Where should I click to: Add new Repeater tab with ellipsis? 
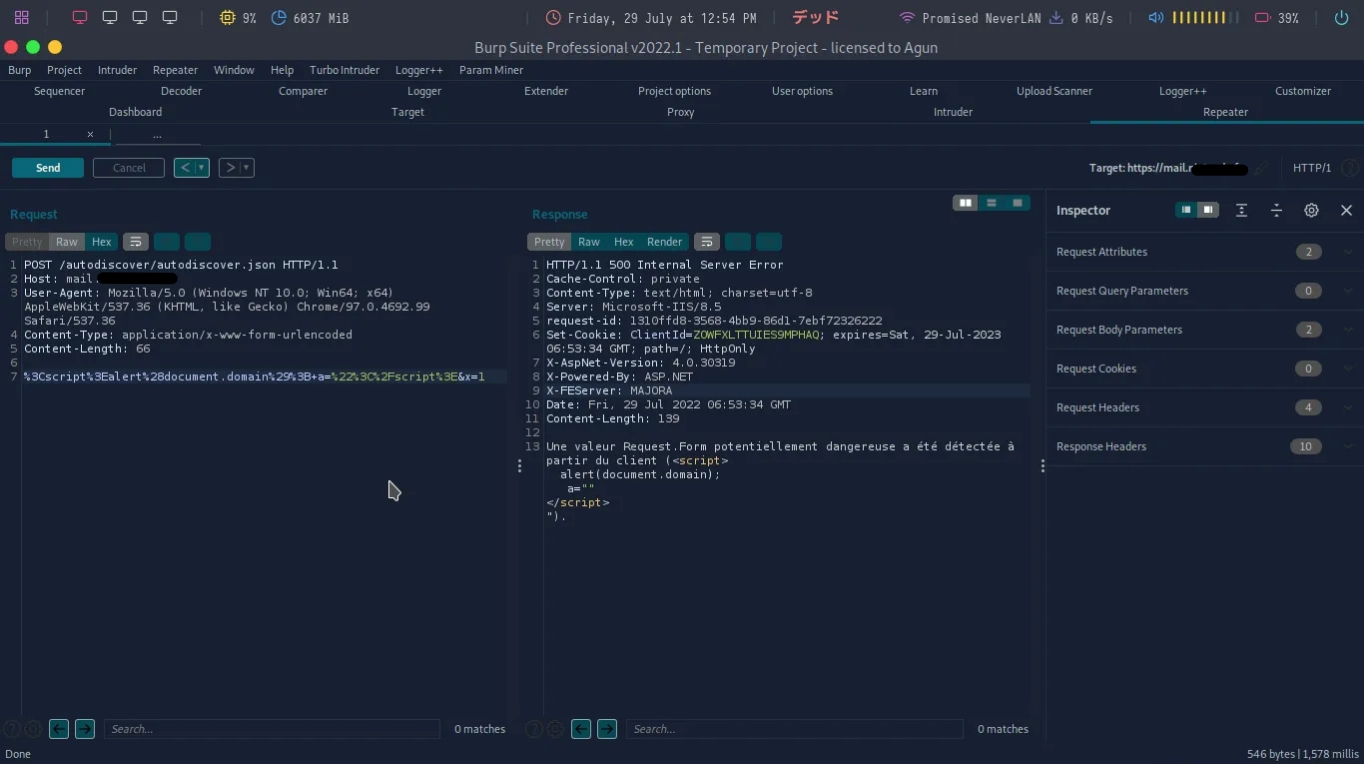pyautogui.click(x=157, y=134)
